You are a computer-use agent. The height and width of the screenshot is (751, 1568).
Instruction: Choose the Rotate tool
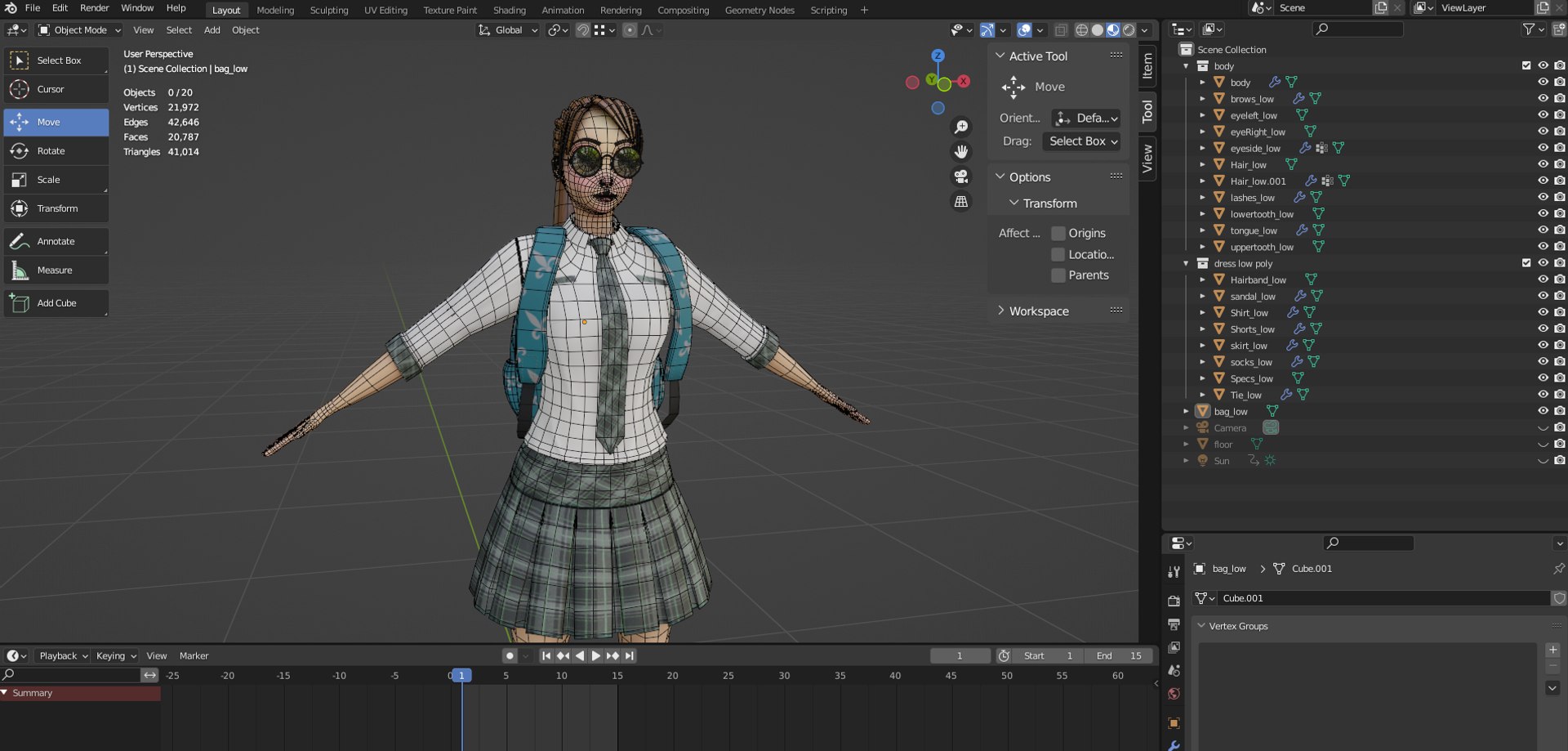click(56, 151)
